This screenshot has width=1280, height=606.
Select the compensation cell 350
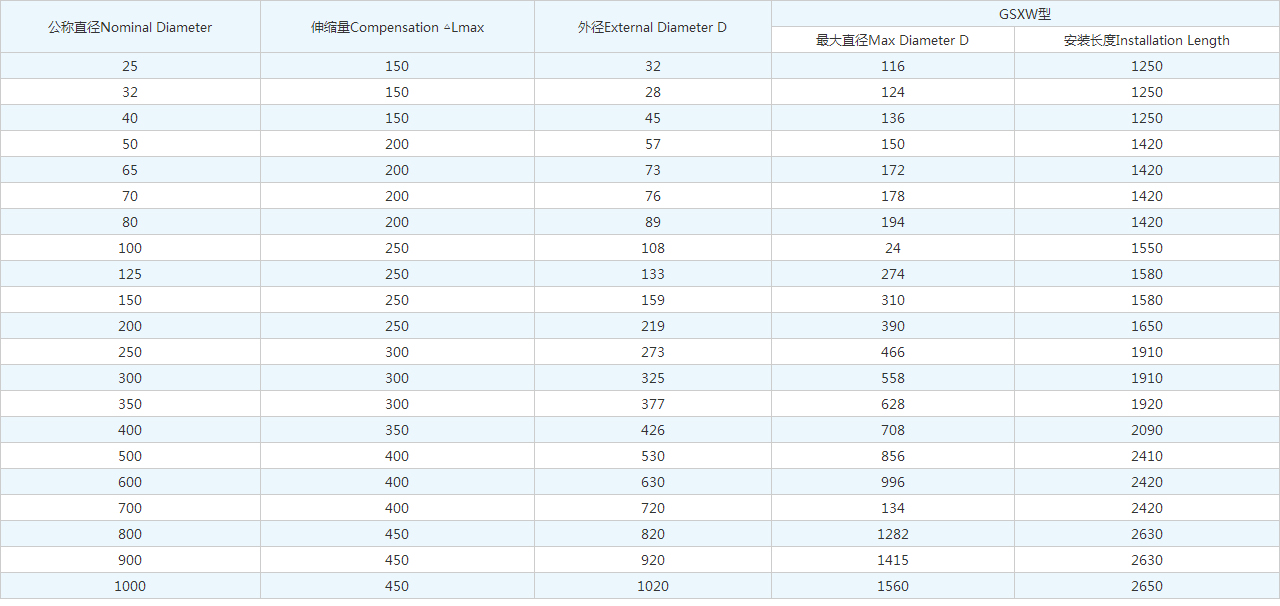(397, 430)
